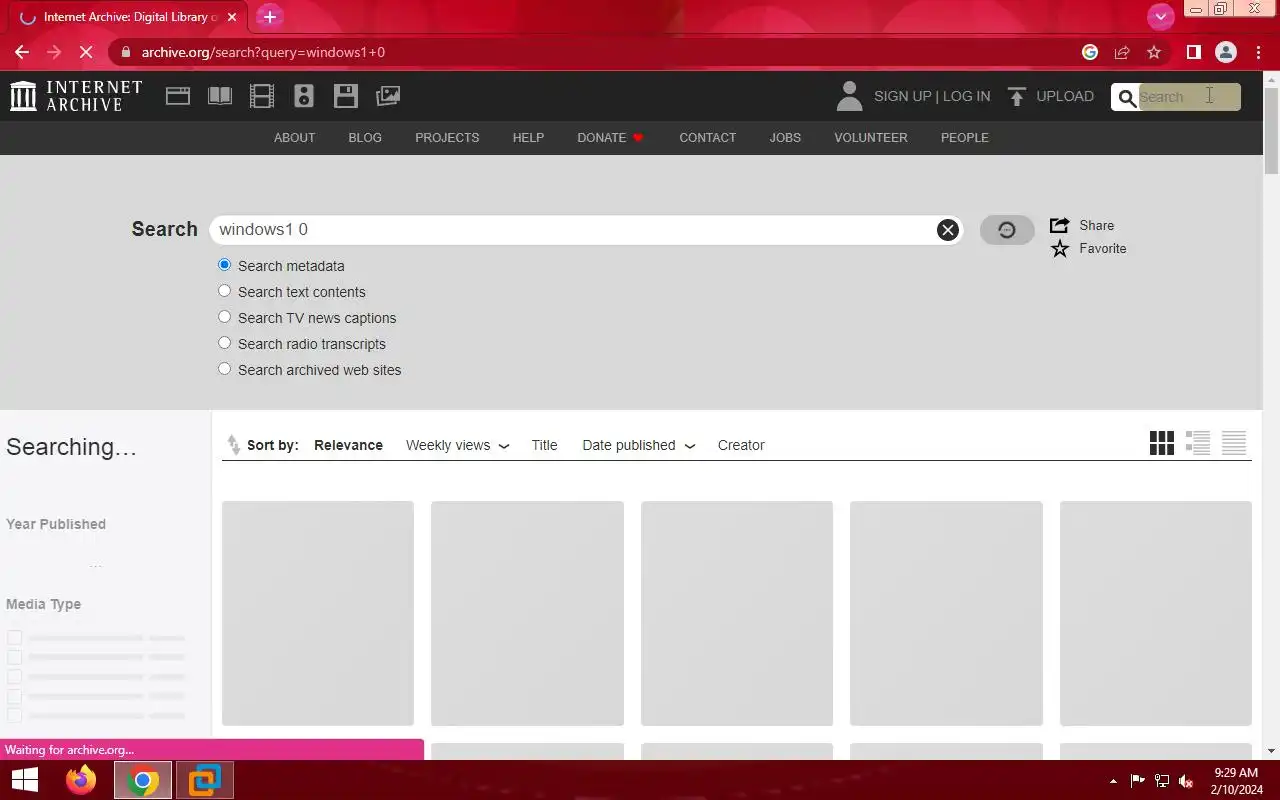This screenshot has height=800, width=1280.
Task: Click the UPLOAD link text
Action: tap(1065, 96)
